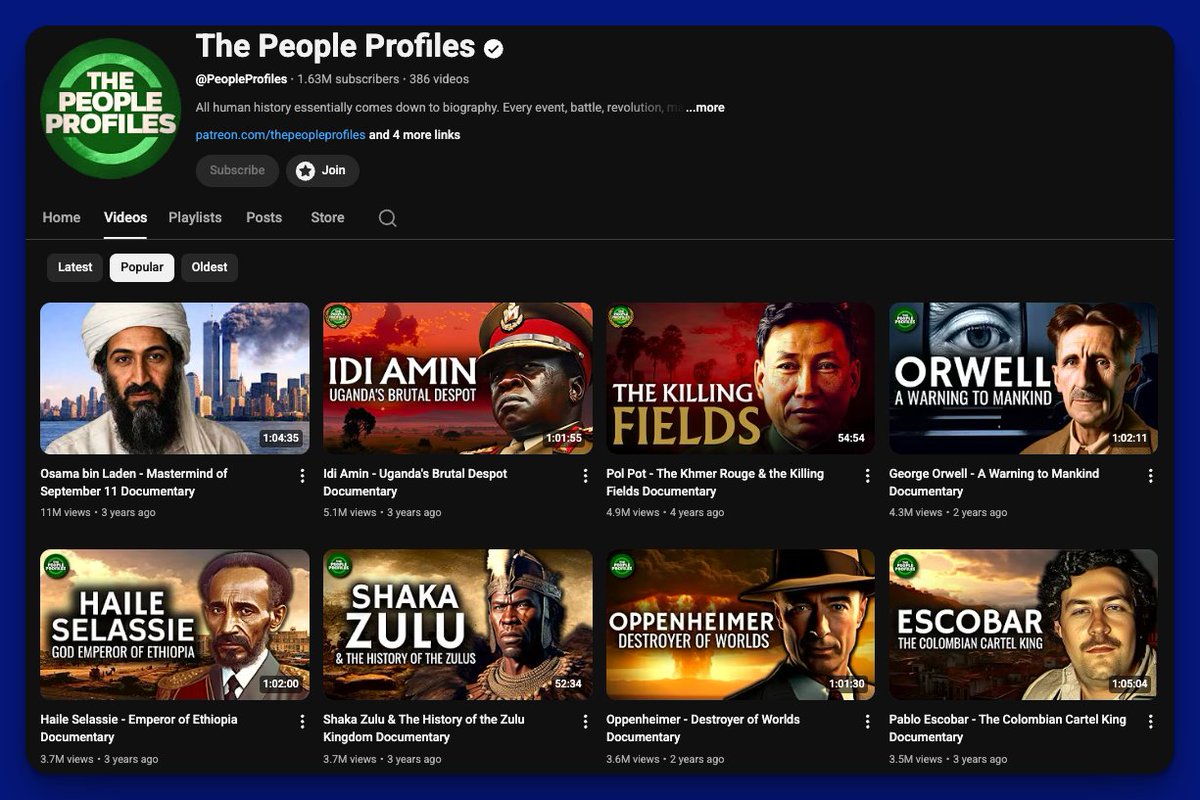
Task: Switch to the Playlists tab
Action: coord(195,217)
